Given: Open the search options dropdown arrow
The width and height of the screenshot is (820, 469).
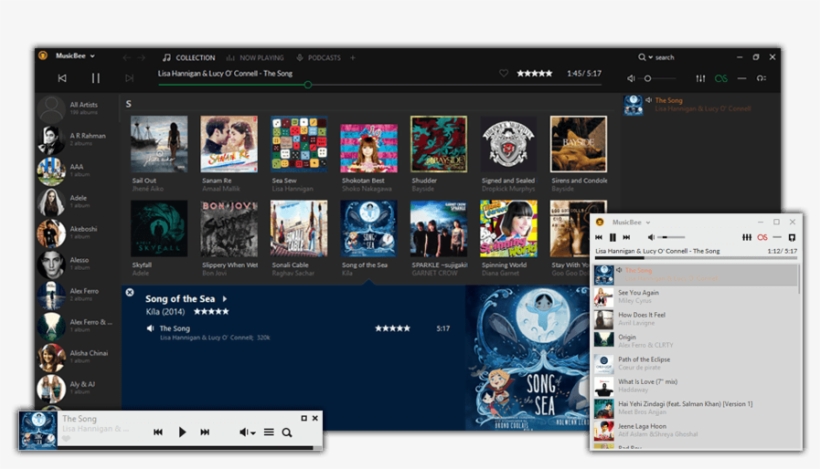Looking at the screenshot, I should tap(651, 58).
